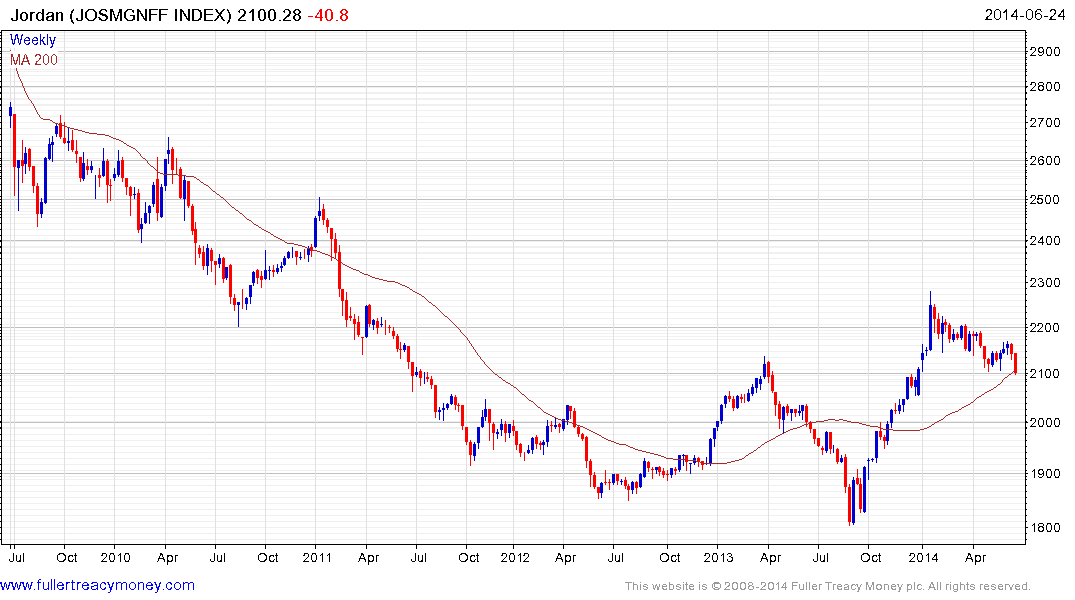Screen dimensions: 1075x600
Task: Click the lowest candle near 1800 in 2013
Action: 851,503
